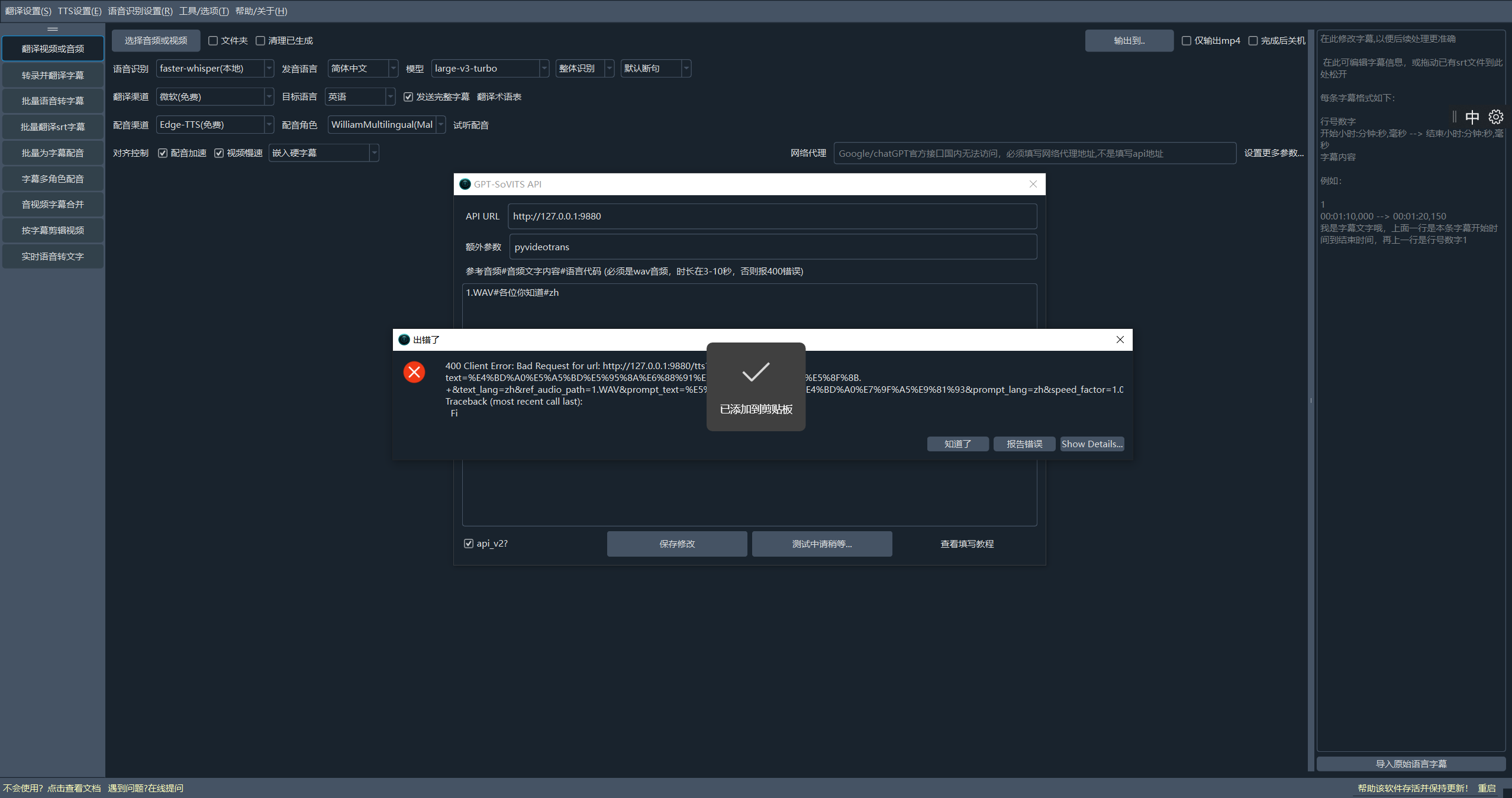The height and width of the screenshot is (798, 1512).
Task: Toggle the api_v2? checkbox
Action: [469, 544]
